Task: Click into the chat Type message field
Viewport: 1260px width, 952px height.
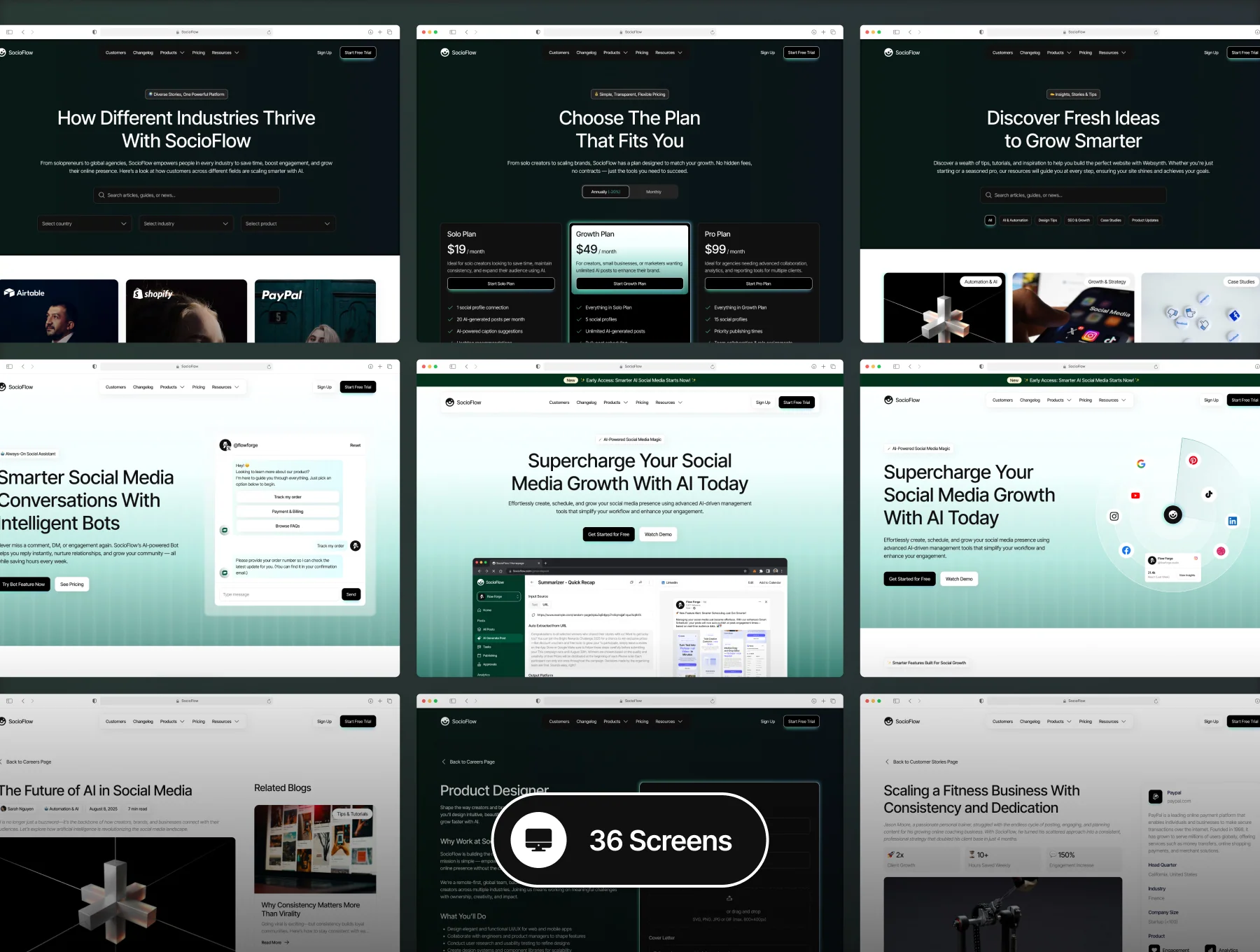Action: click(x=279, y=594)
